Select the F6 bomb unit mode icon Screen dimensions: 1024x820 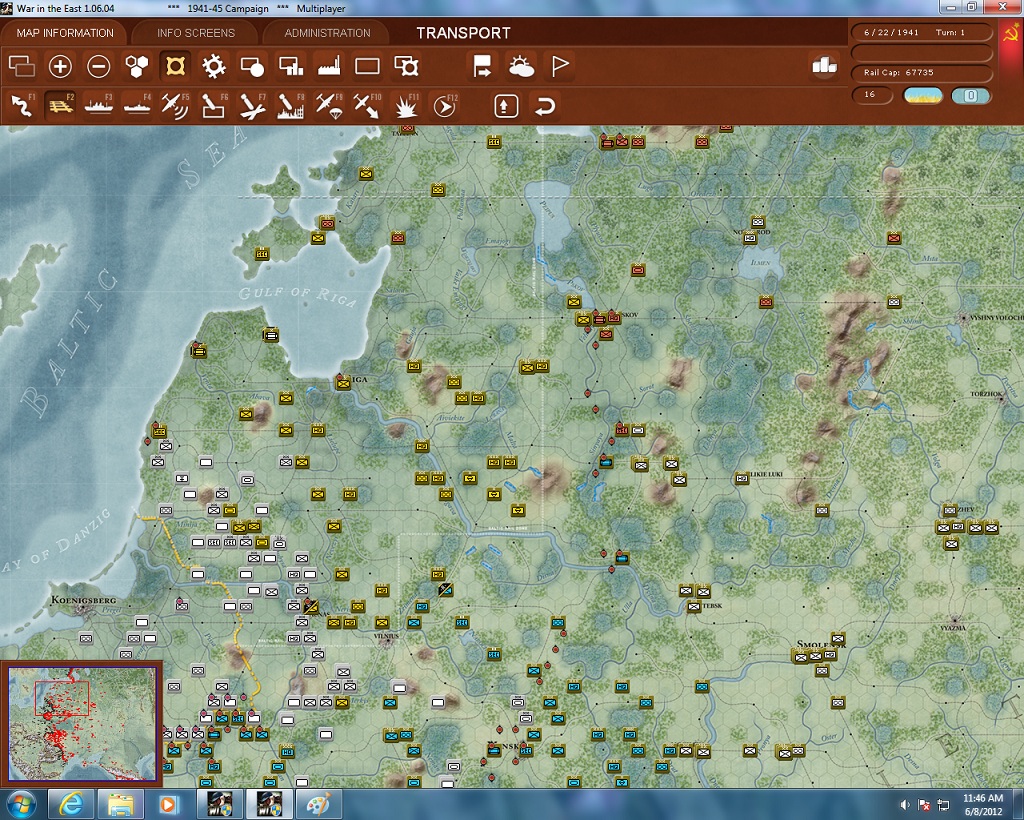point(214,106)
